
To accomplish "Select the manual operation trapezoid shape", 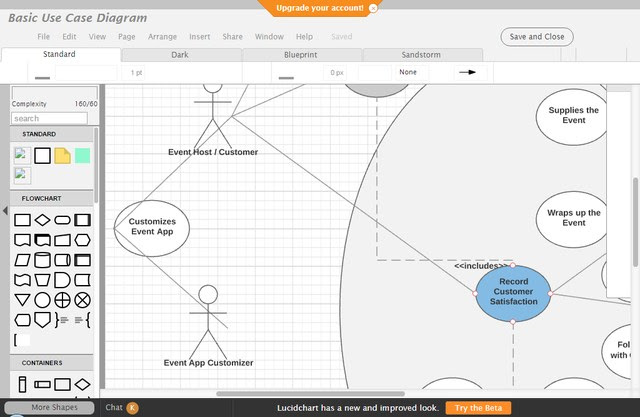I will (42, 280).
